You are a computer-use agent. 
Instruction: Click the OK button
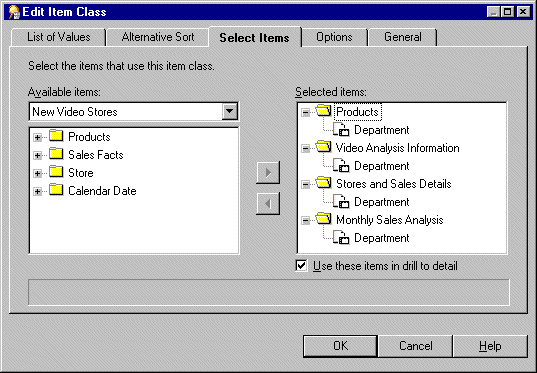(x=340, y=346)
